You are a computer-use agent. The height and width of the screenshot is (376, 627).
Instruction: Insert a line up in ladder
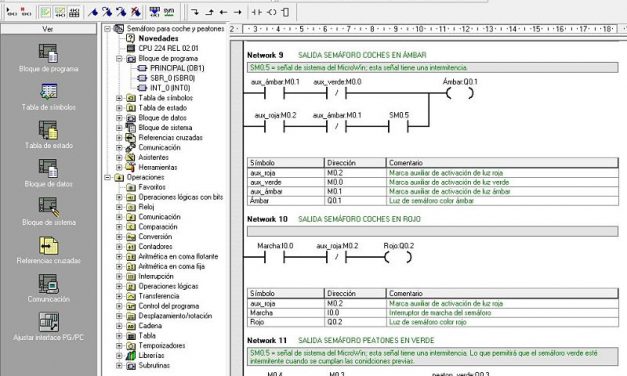click(210, 12)
